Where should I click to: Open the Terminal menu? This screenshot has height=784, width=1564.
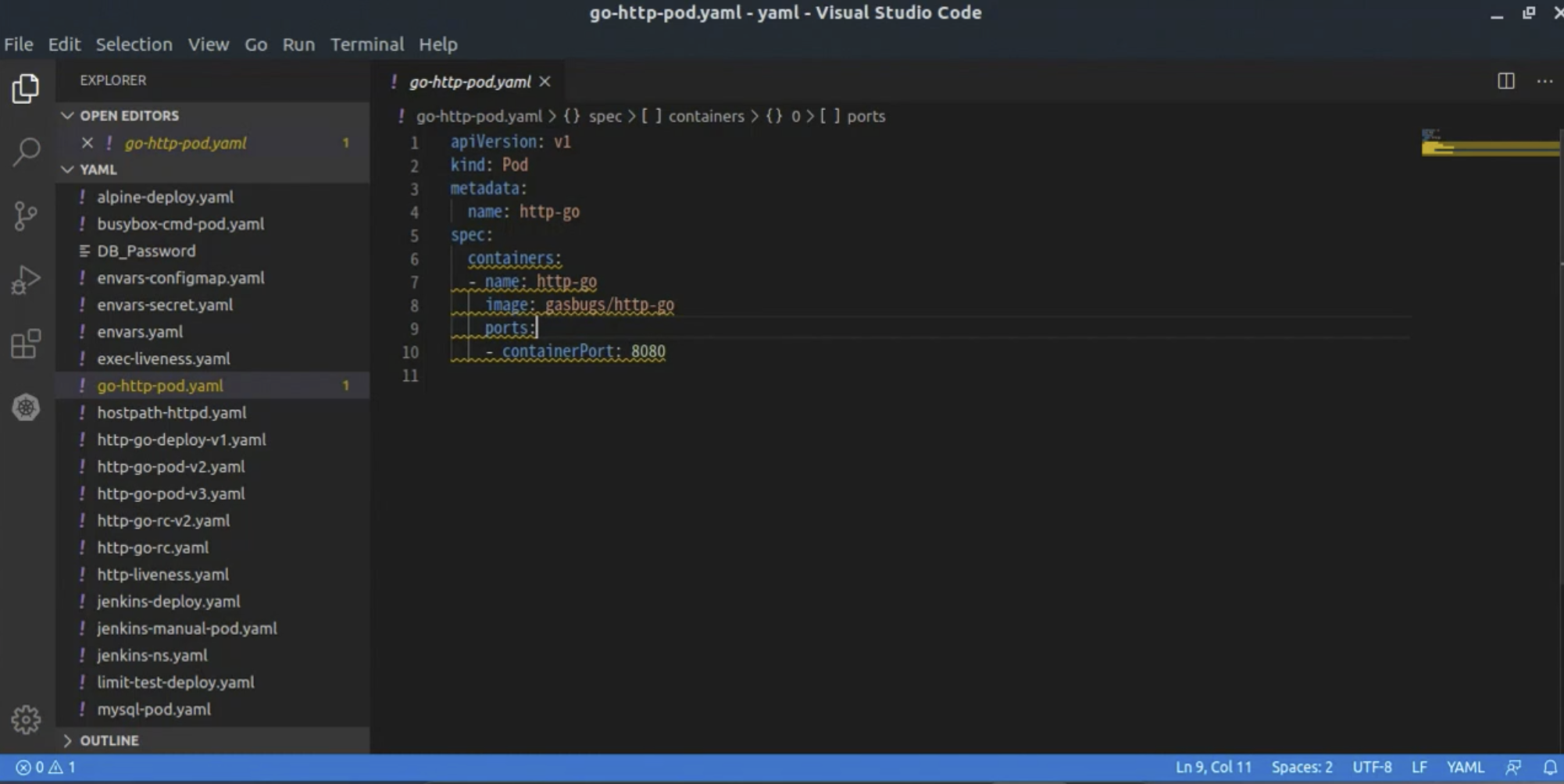(x=366, y=45)
